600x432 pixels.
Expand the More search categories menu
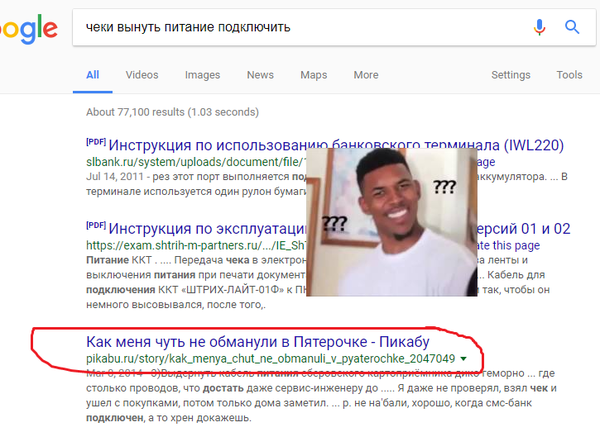[x=366, y=75]
